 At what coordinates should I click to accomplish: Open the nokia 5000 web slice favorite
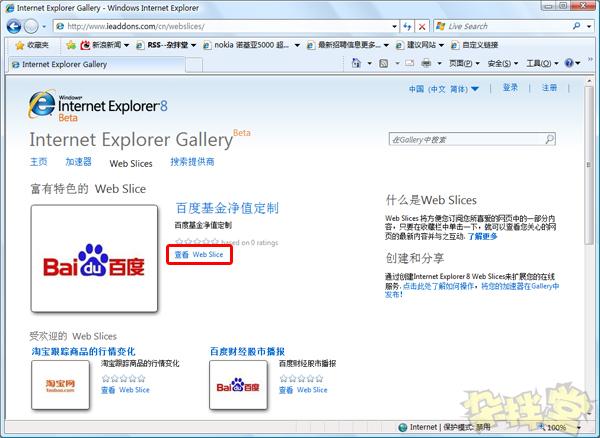[246, 45]
